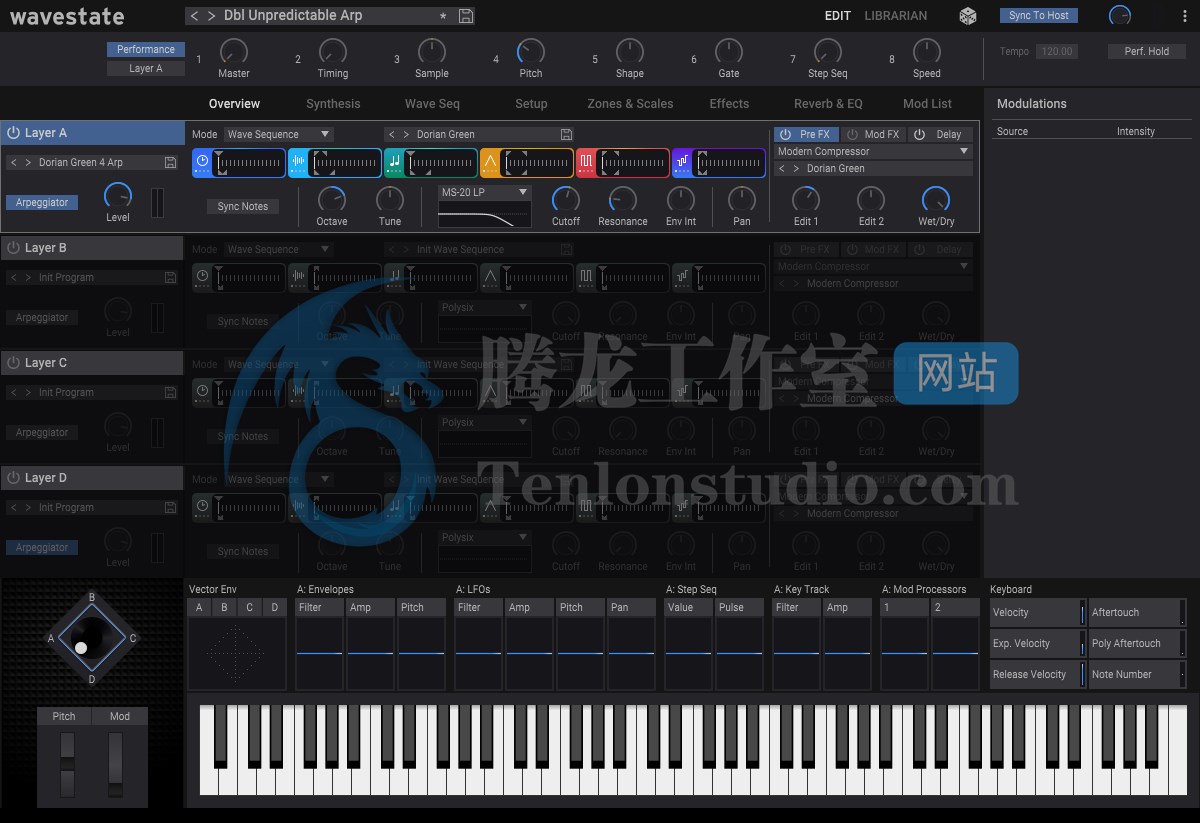The width and height of the screenshot is (1200, 823).
Task: Open the Zones & Scales tab
Action: (x=630, y=104)
